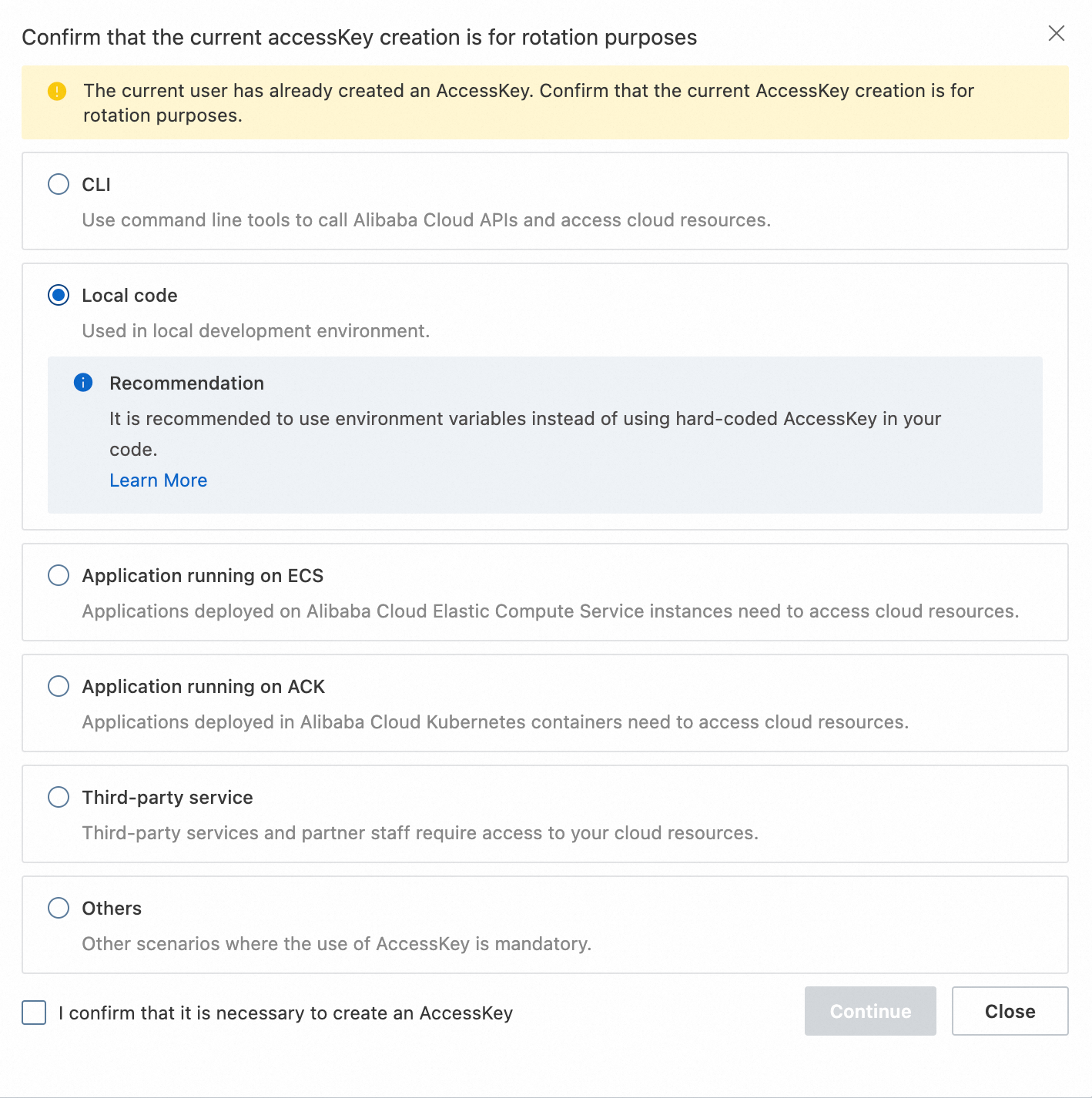This screenshot has height=1098, width=1092.
Task: Select the Third-party service radio button
Action: click(59, 798)
